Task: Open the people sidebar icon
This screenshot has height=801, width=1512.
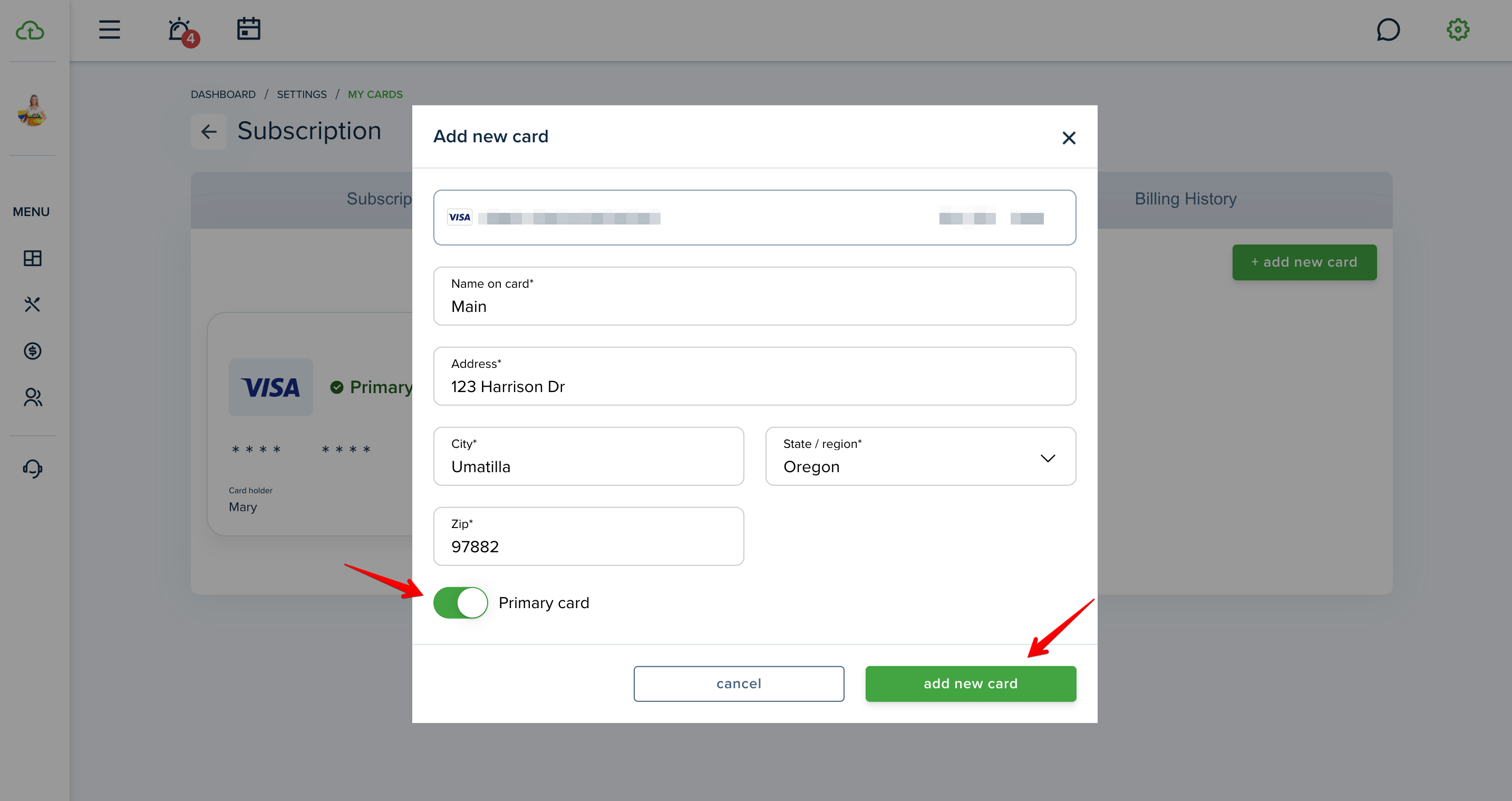Action: (33, 397)
